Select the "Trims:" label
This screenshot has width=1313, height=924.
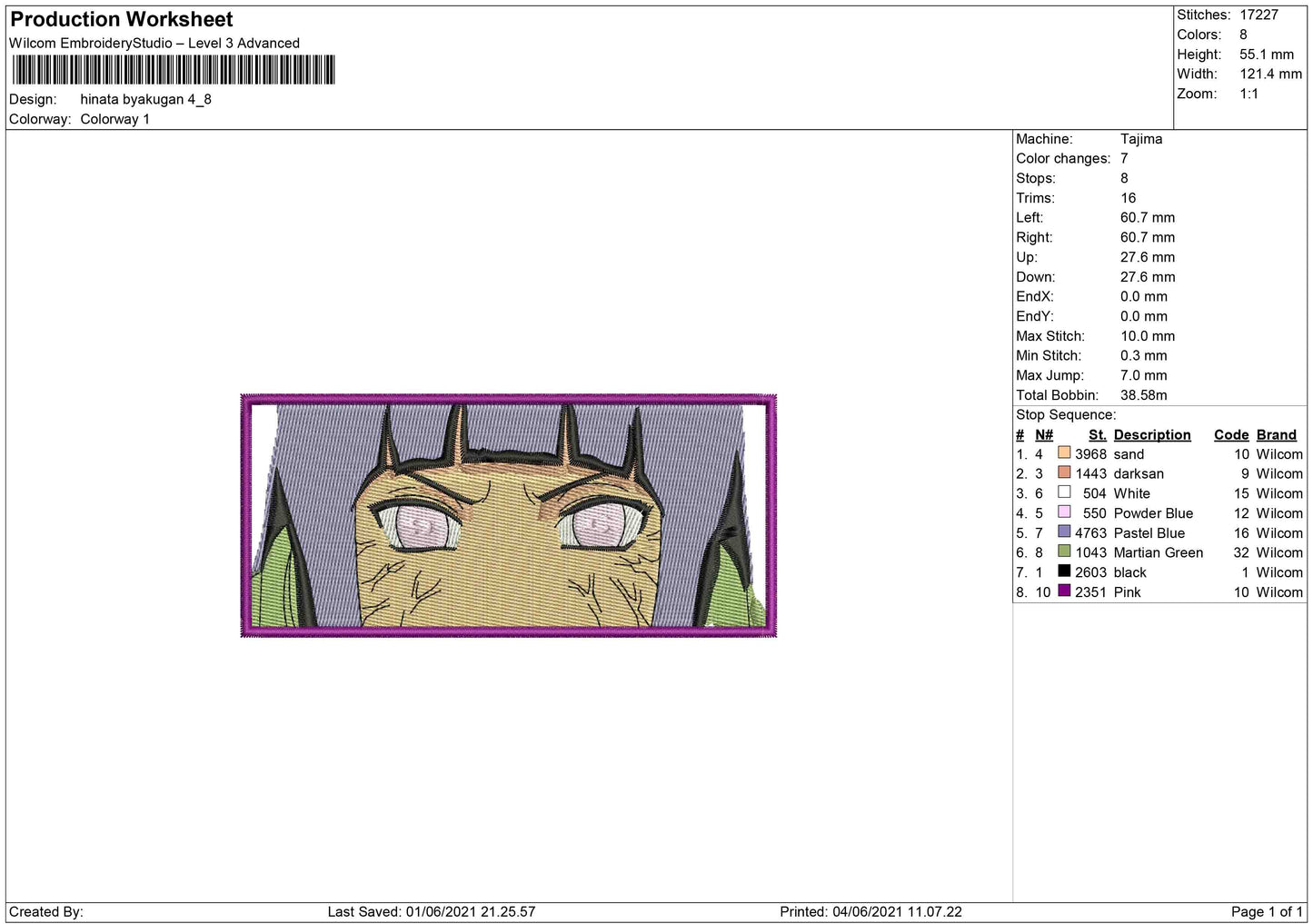pos(1036,198)
